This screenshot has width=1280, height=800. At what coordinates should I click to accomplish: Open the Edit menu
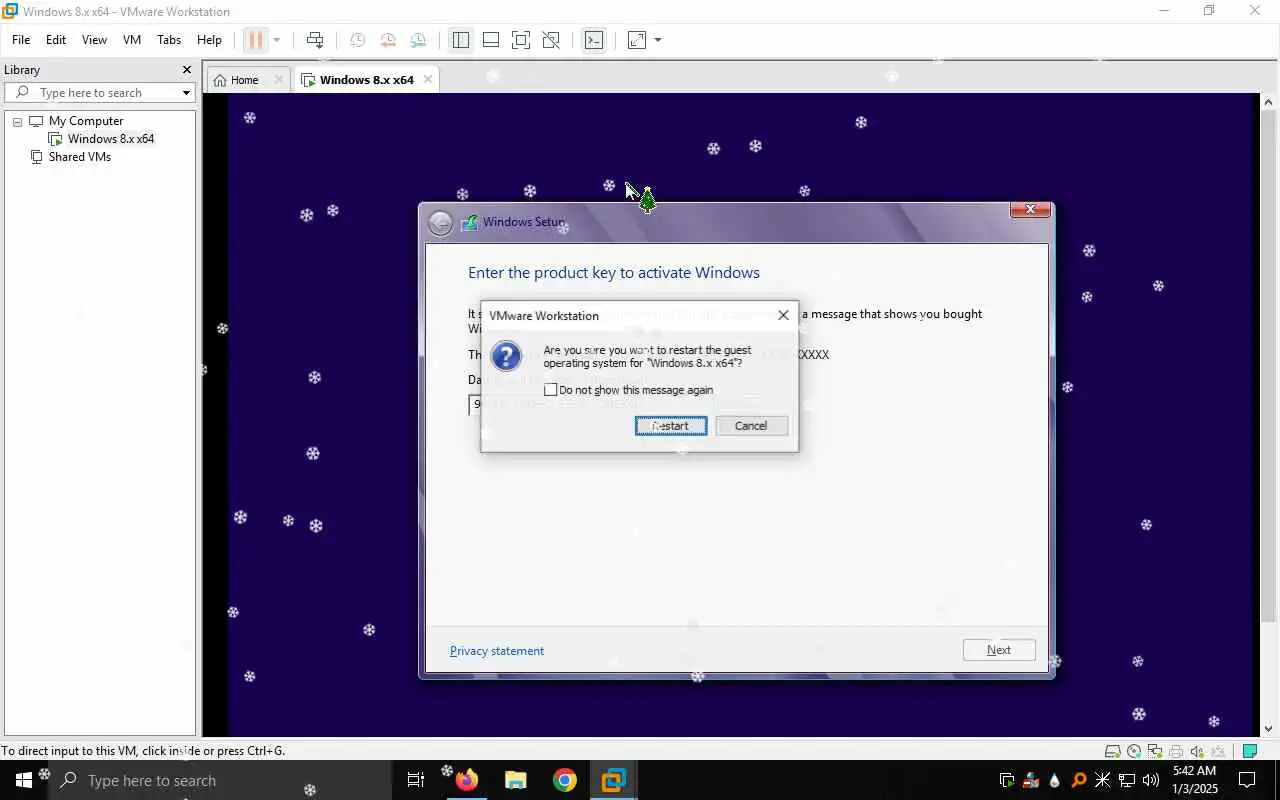[x=56, y=40]
